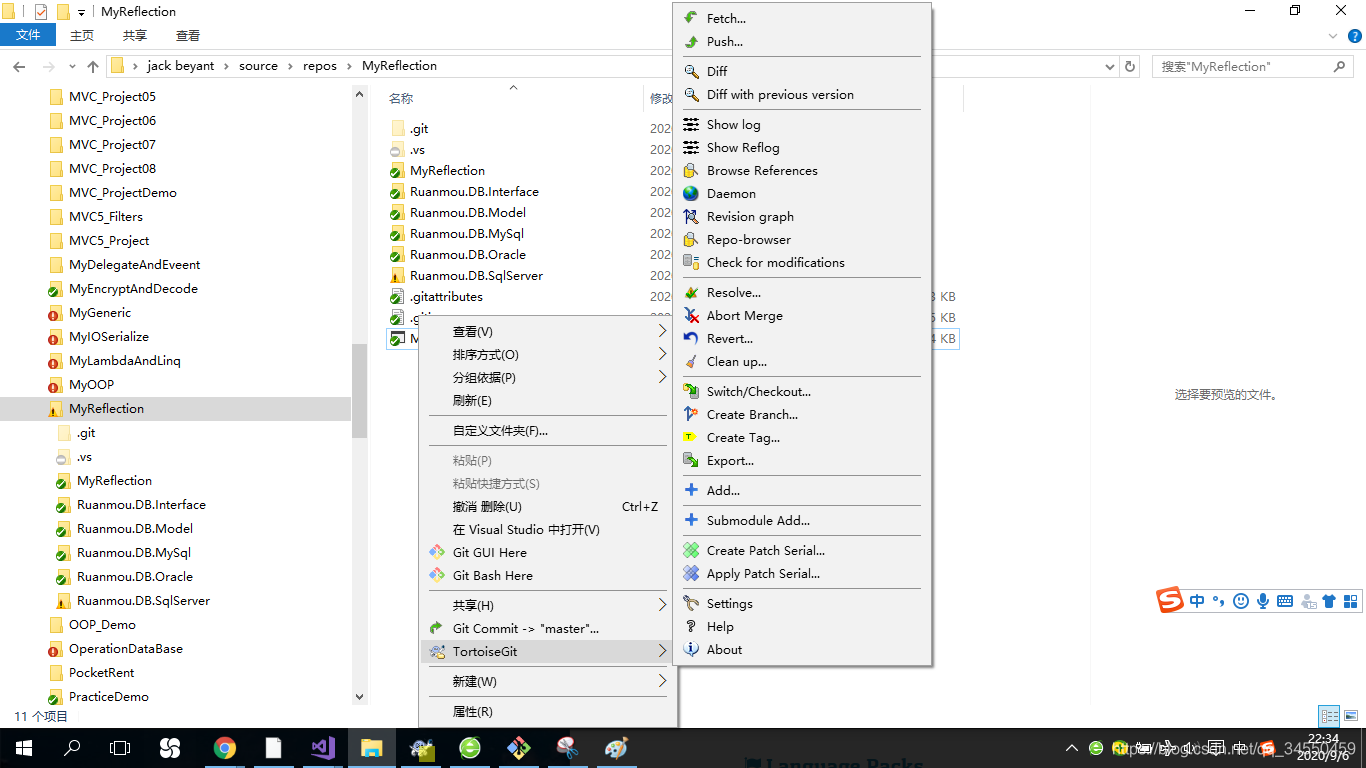Click the Clean up broom icon
Viewport: 1366px width, 768px height.
tap(691, 361)
